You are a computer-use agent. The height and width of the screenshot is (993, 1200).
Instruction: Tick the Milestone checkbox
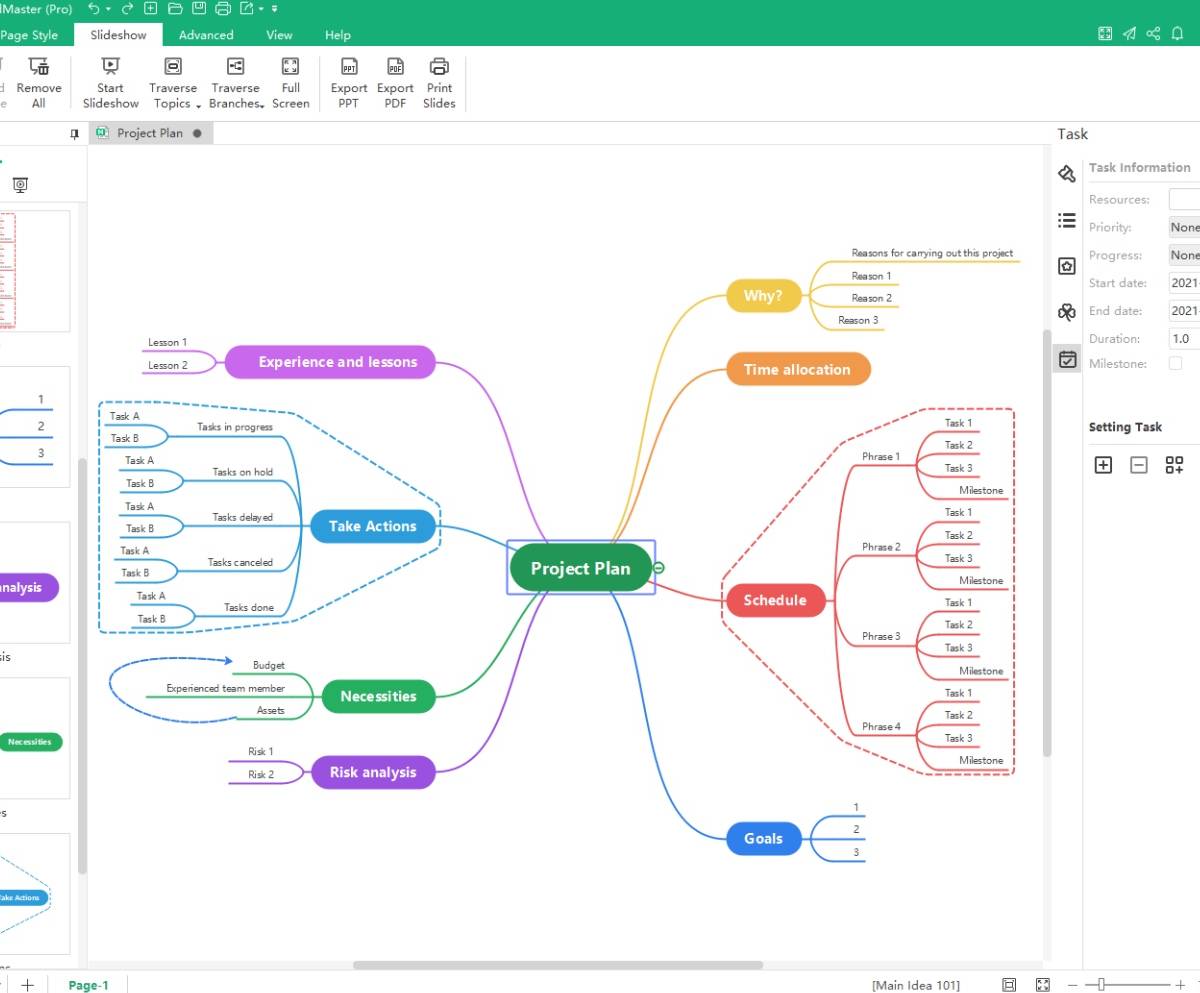(1176, 364)
